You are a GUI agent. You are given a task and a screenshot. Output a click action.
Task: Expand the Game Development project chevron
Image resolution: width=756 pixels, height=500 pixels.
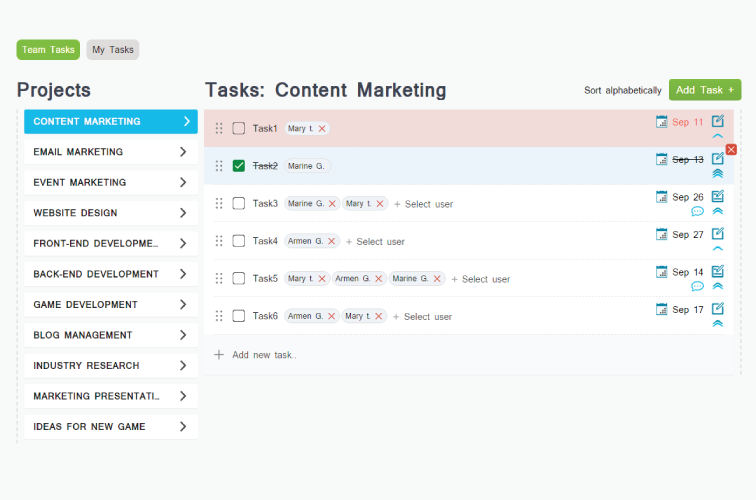pyautogui.click(x=183, y=304)
